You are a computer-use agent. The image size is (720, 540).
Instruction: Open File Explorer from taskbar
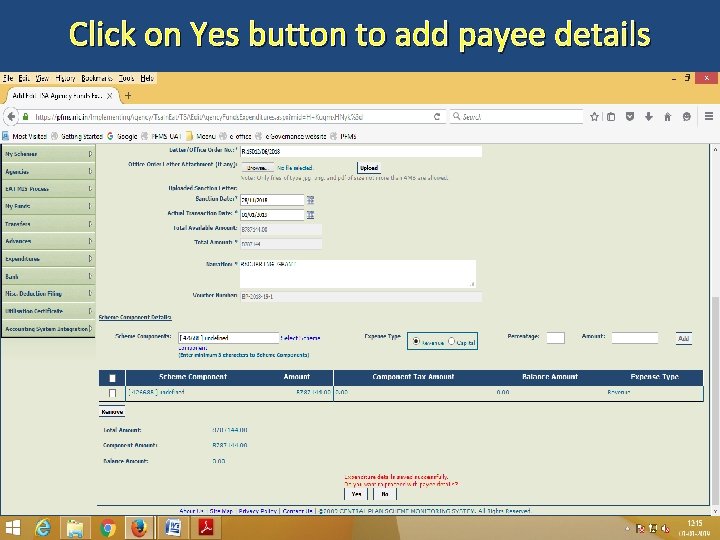coord(75,528)
